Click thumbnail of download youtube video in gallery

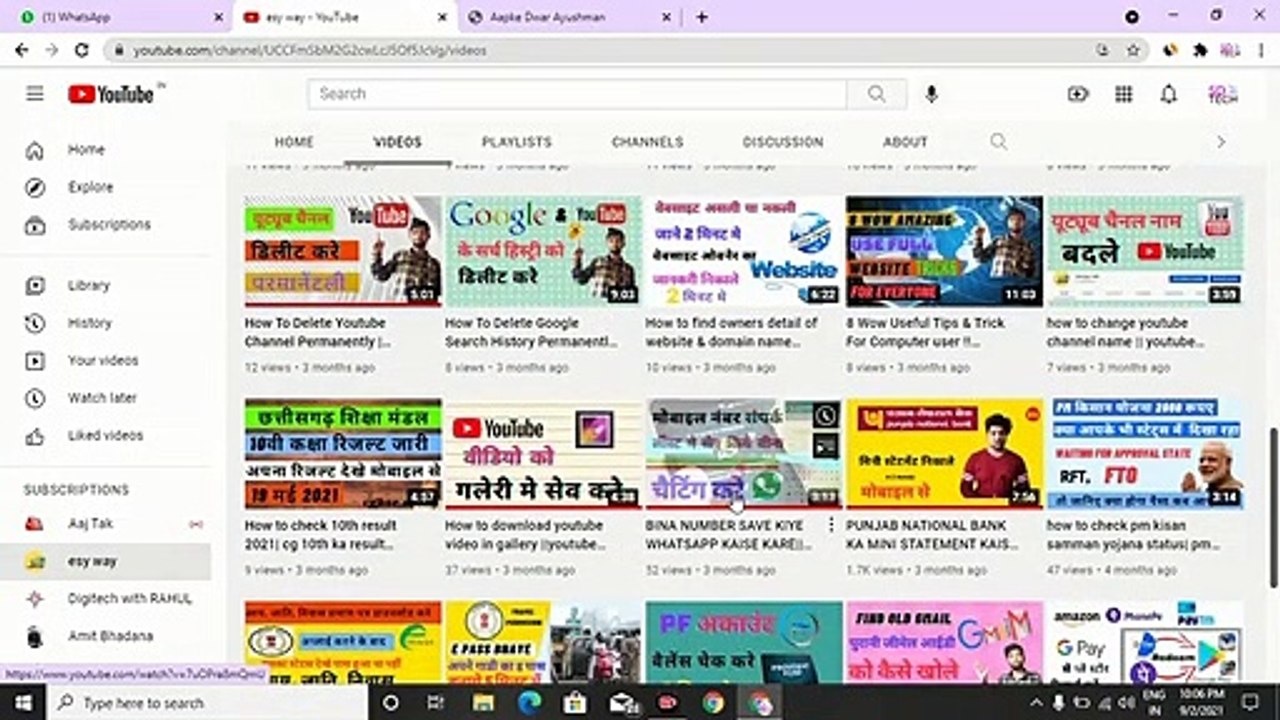pyautogui.click(x=543, y=453)
